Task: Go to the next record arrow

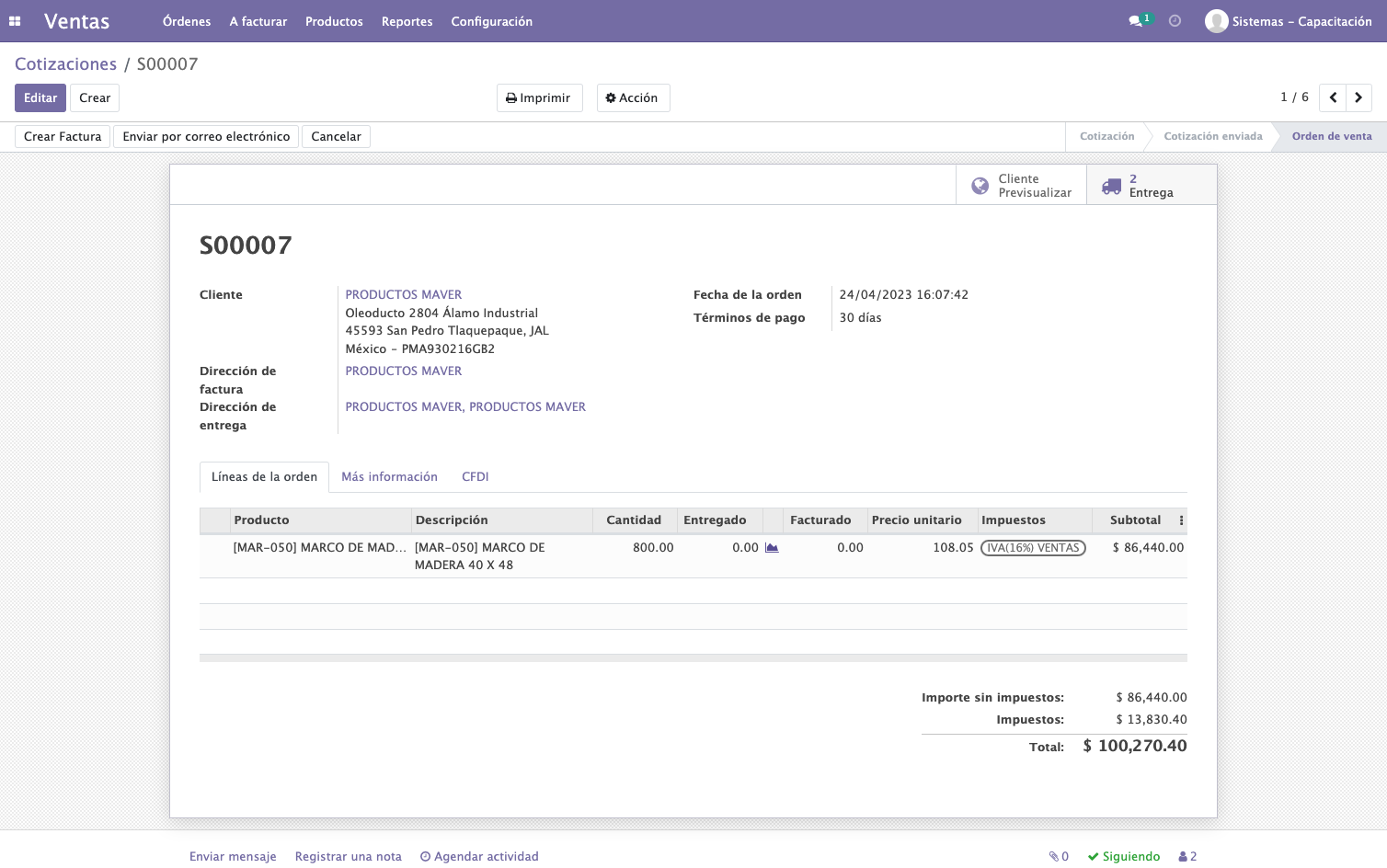Action: [x=1358, y=97]
